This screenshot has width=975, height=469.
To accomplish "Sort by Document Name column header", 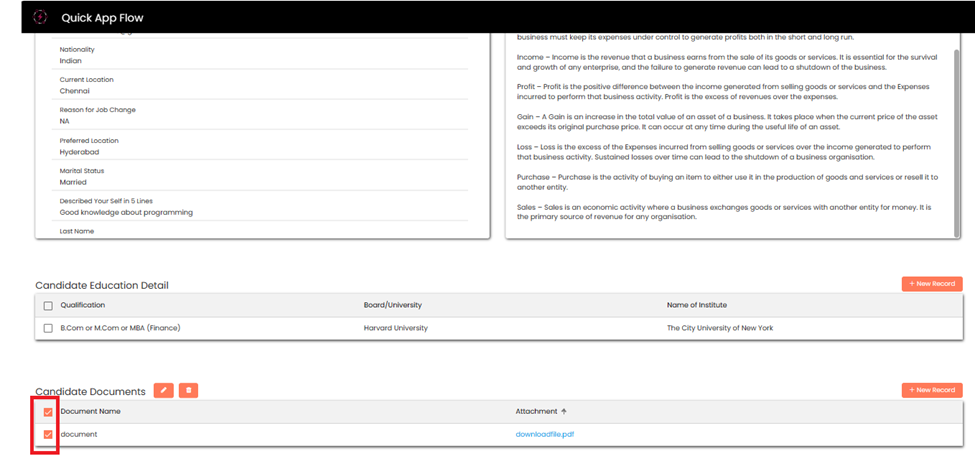I will point(90,411).
